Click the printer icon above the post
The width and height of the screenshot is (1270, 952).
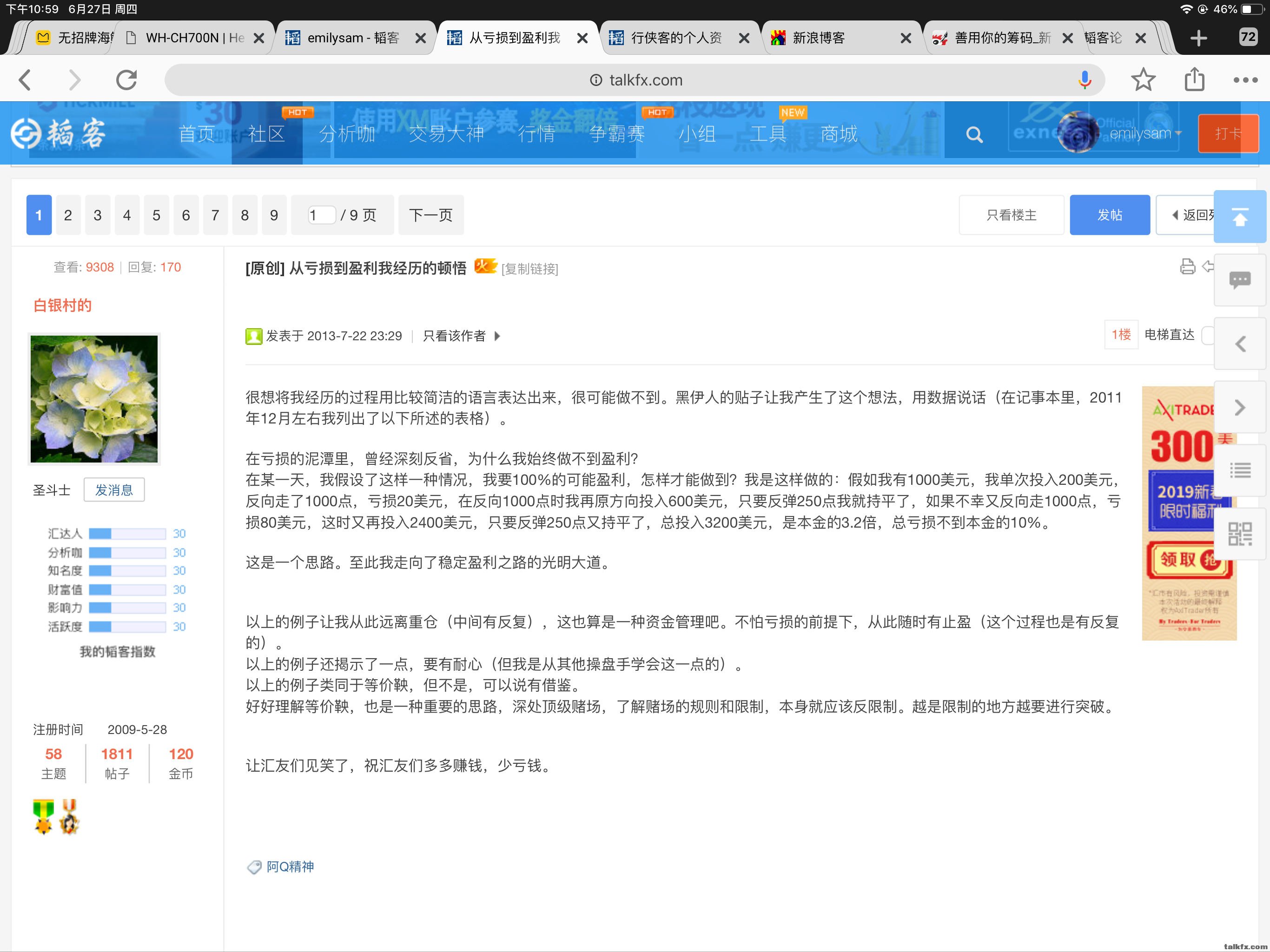coord(1187,266)
